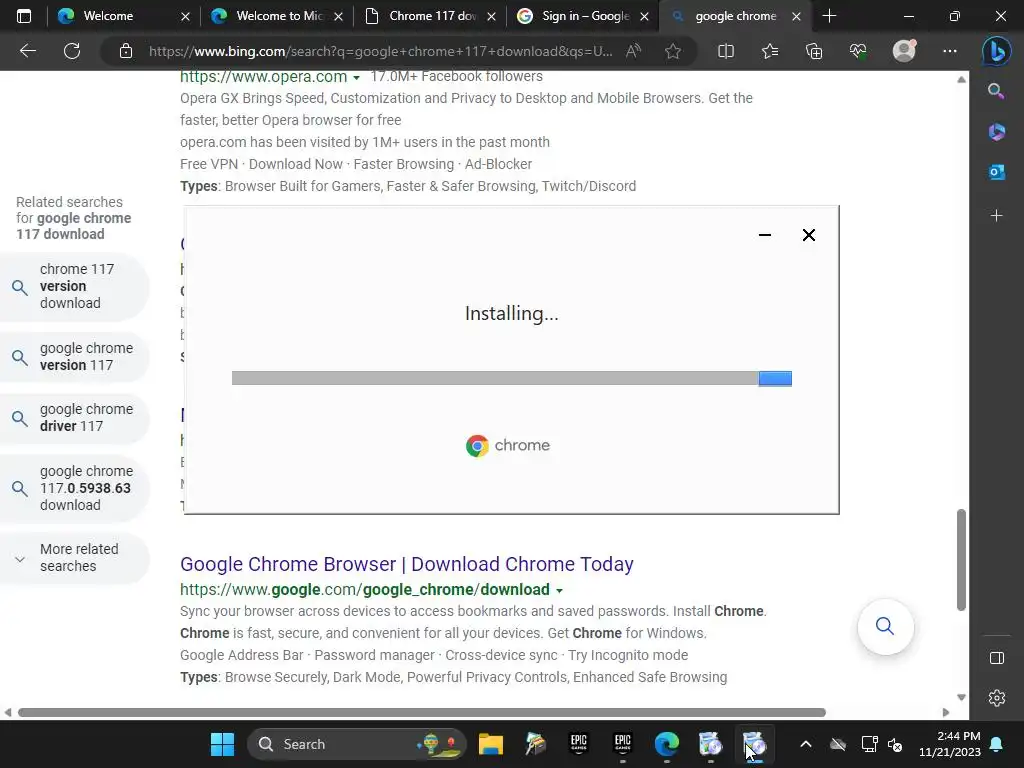This screenshot has width=1024, height=768.
Task: Open the opera.com ad link
Action: pos(263,76)
